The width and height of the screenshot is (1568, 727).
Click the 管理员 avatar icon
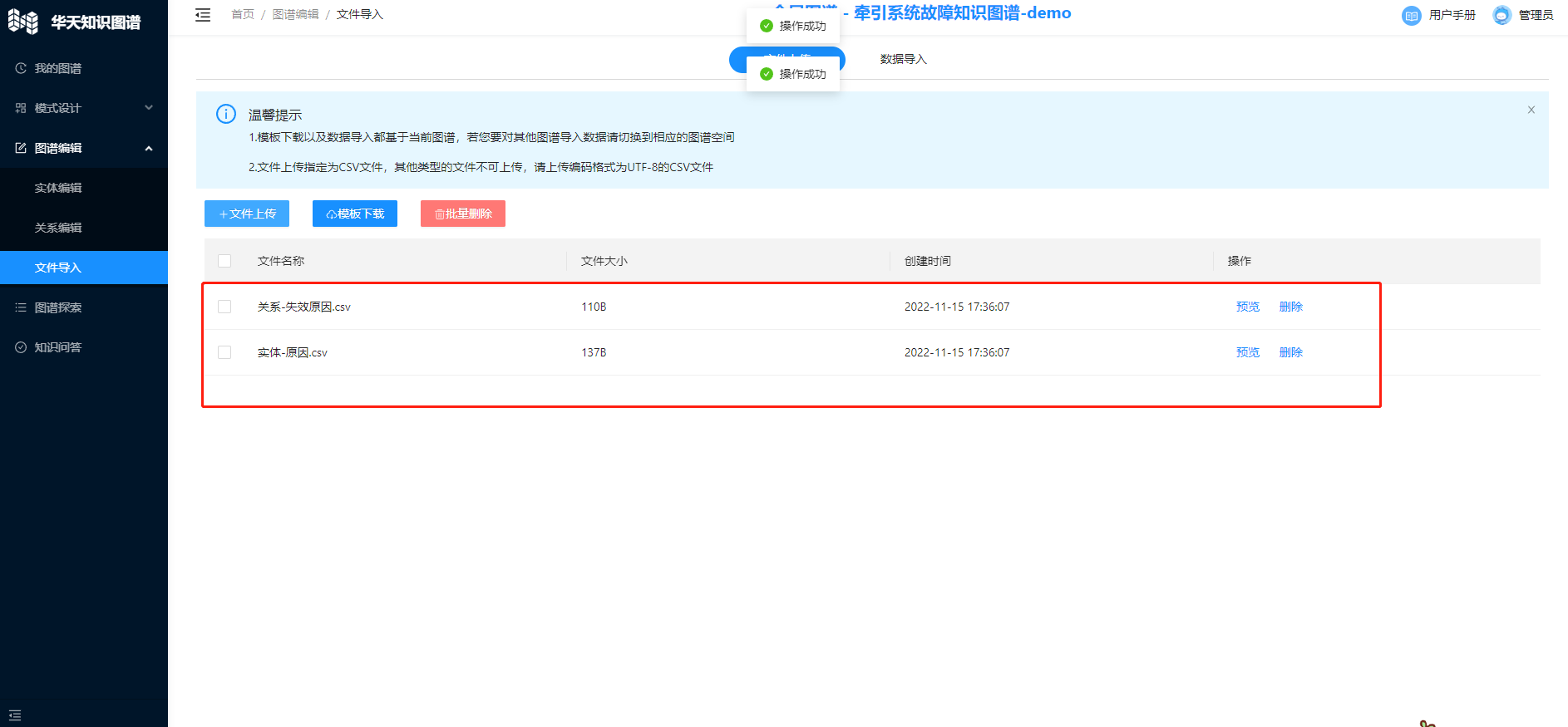point(1501,16)
